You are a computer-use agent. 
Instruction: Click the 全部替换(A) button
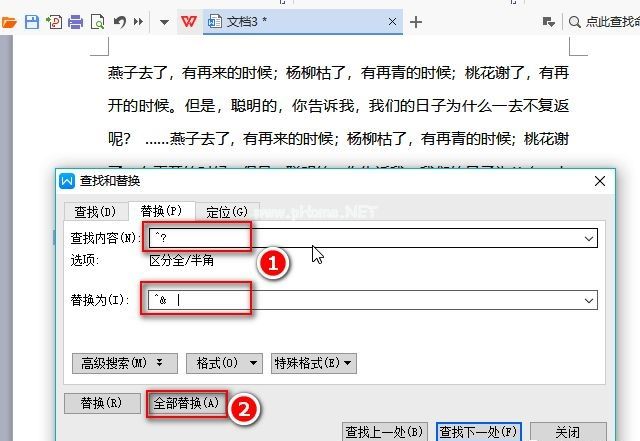point(186,404)
